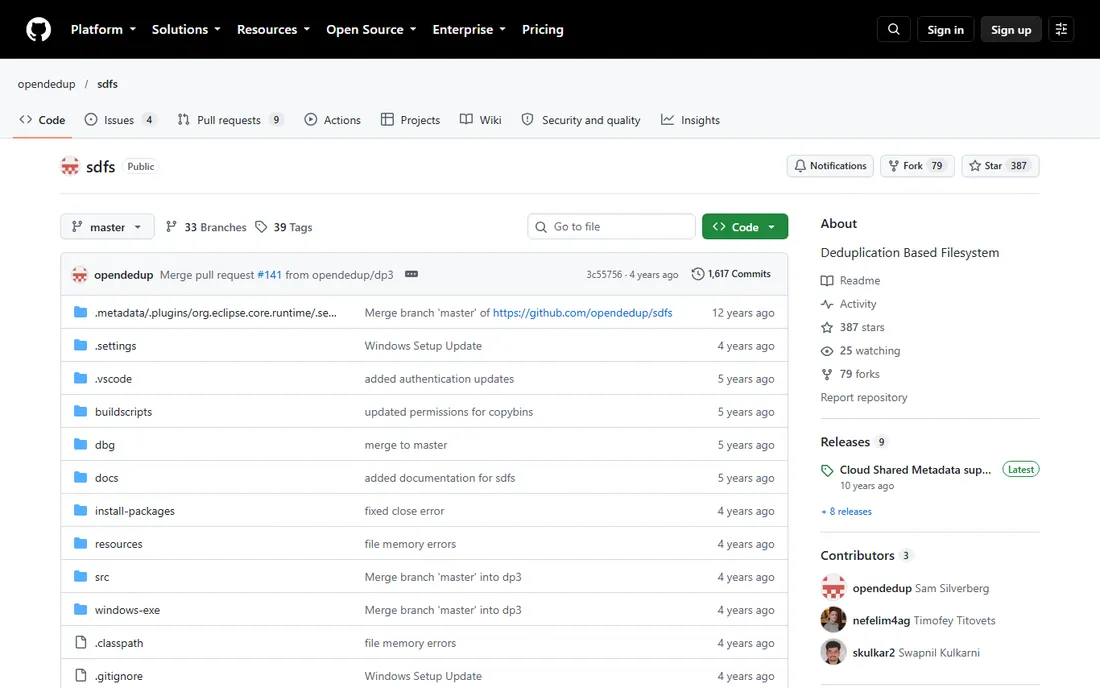Open the green Code dropdown button

pos(745,227)
